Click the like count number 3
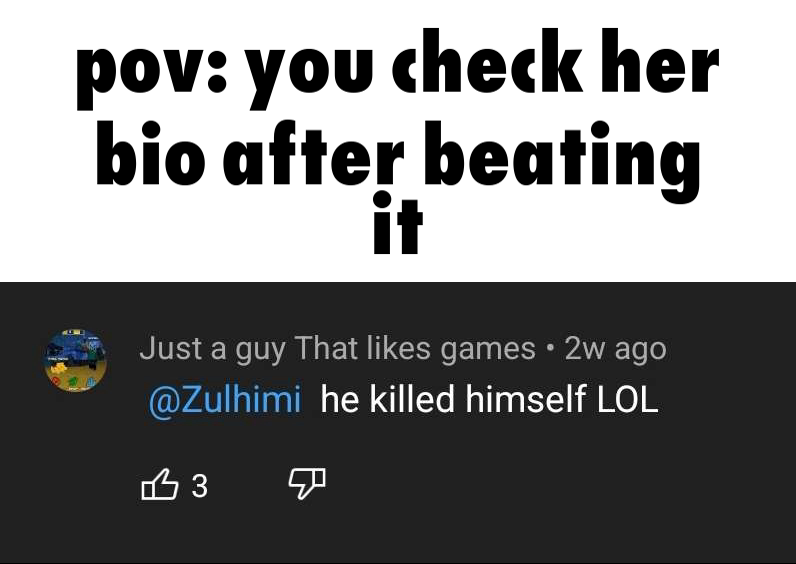This screenshot has height=564, width=796. (x=200, y=486)
